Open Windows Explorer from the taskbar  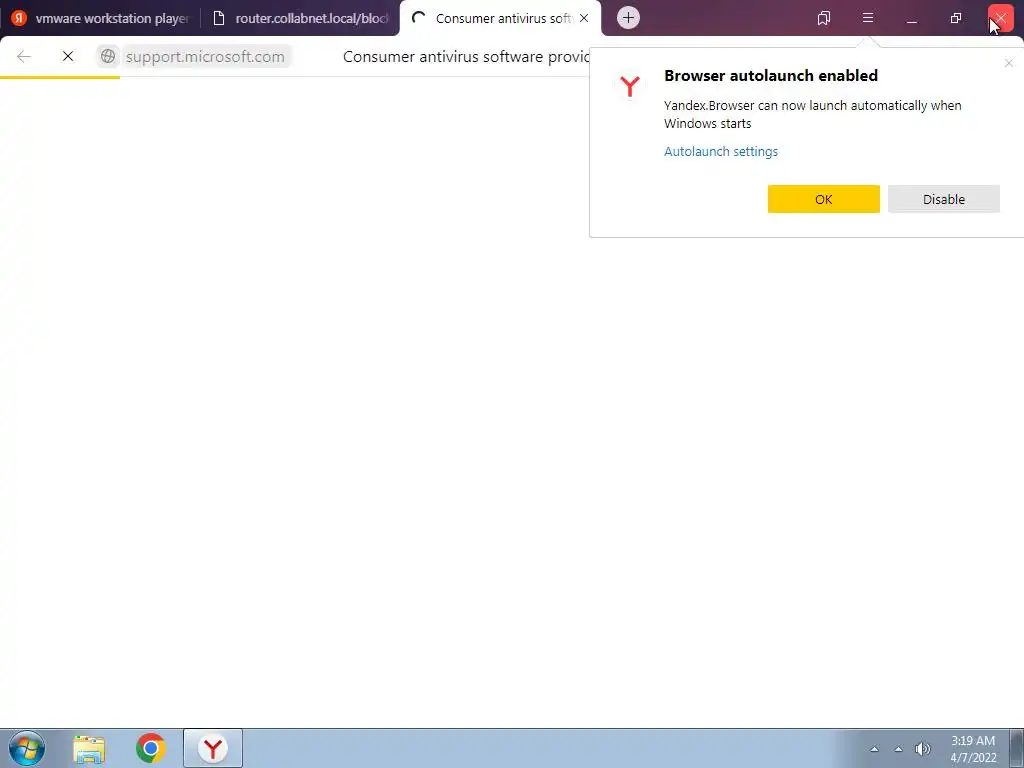tap(89, 748)
